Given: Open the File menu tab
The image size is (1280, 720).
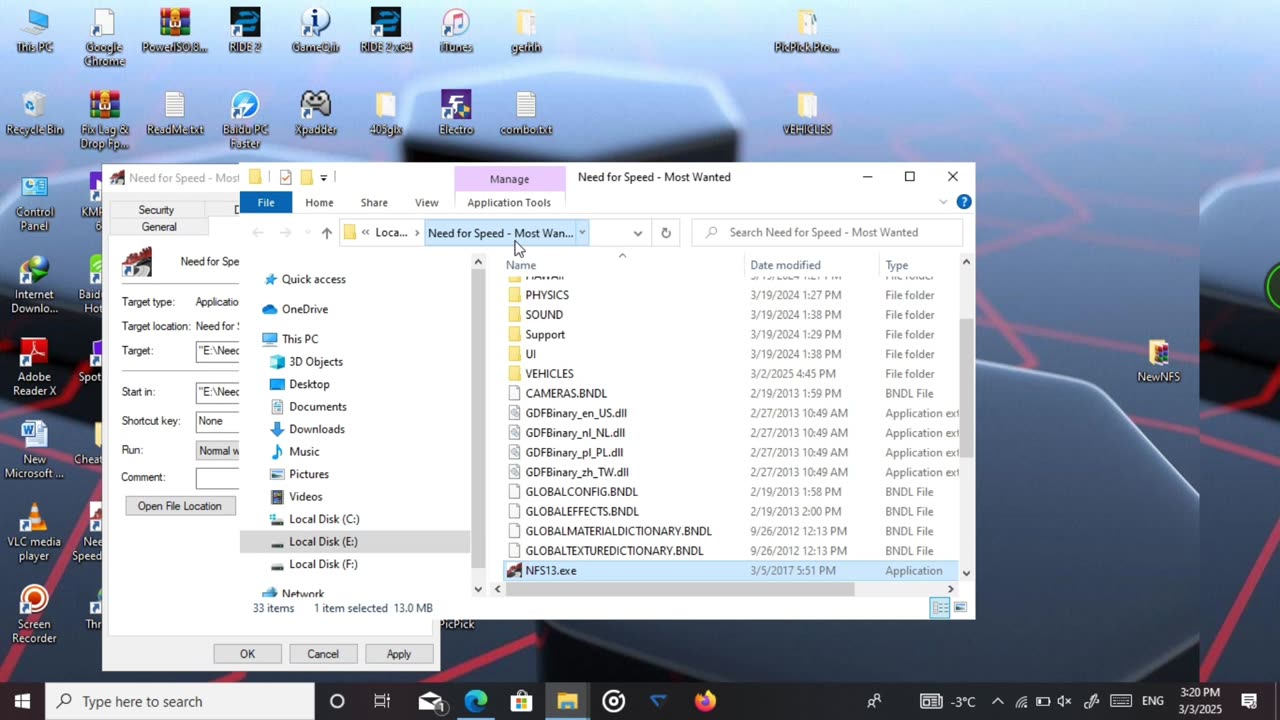Looking at the screenshot, I should [266, 202].
